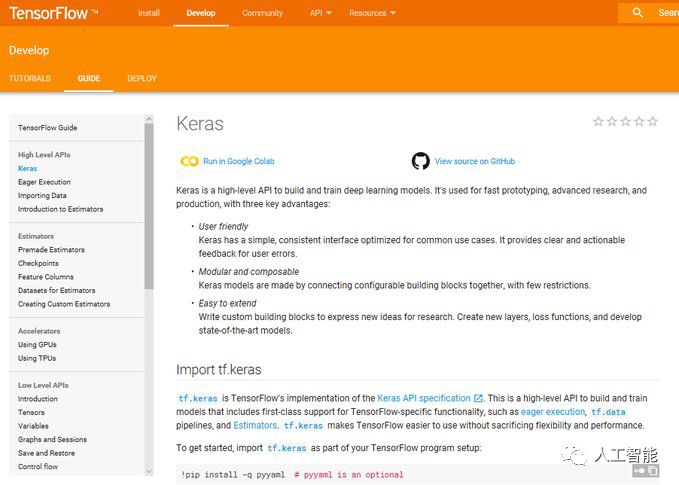679x485 pixels.
Task: Open Feature Columns sidebar item
Action: pyautogui.click(x=45, y=277)
